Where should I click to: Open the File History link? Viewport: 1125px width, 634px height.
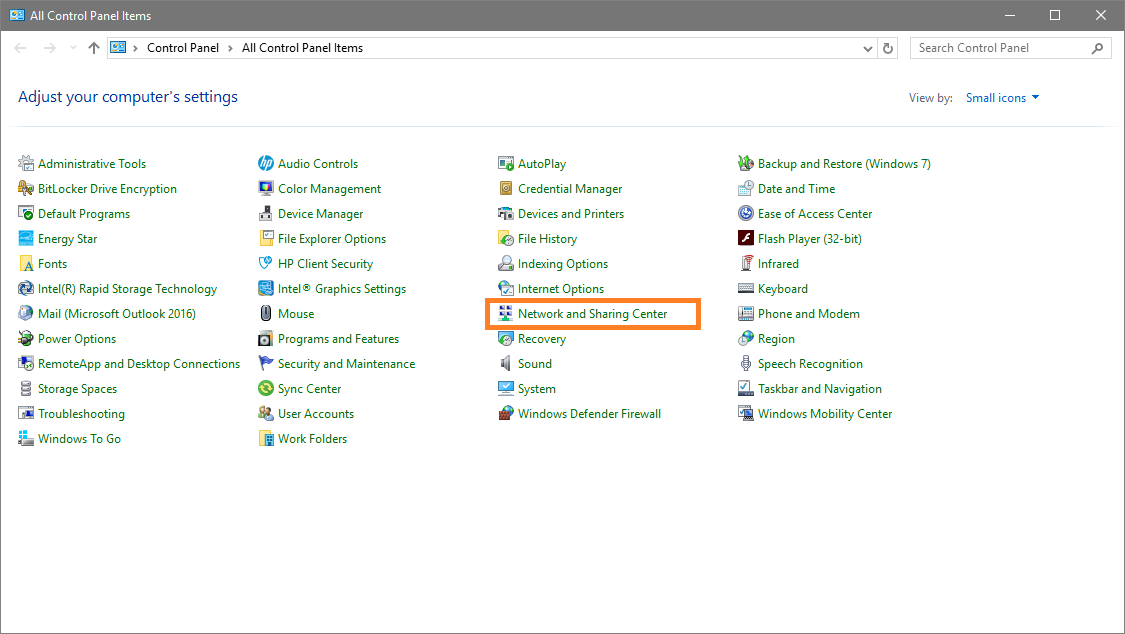tap(547, 239)
